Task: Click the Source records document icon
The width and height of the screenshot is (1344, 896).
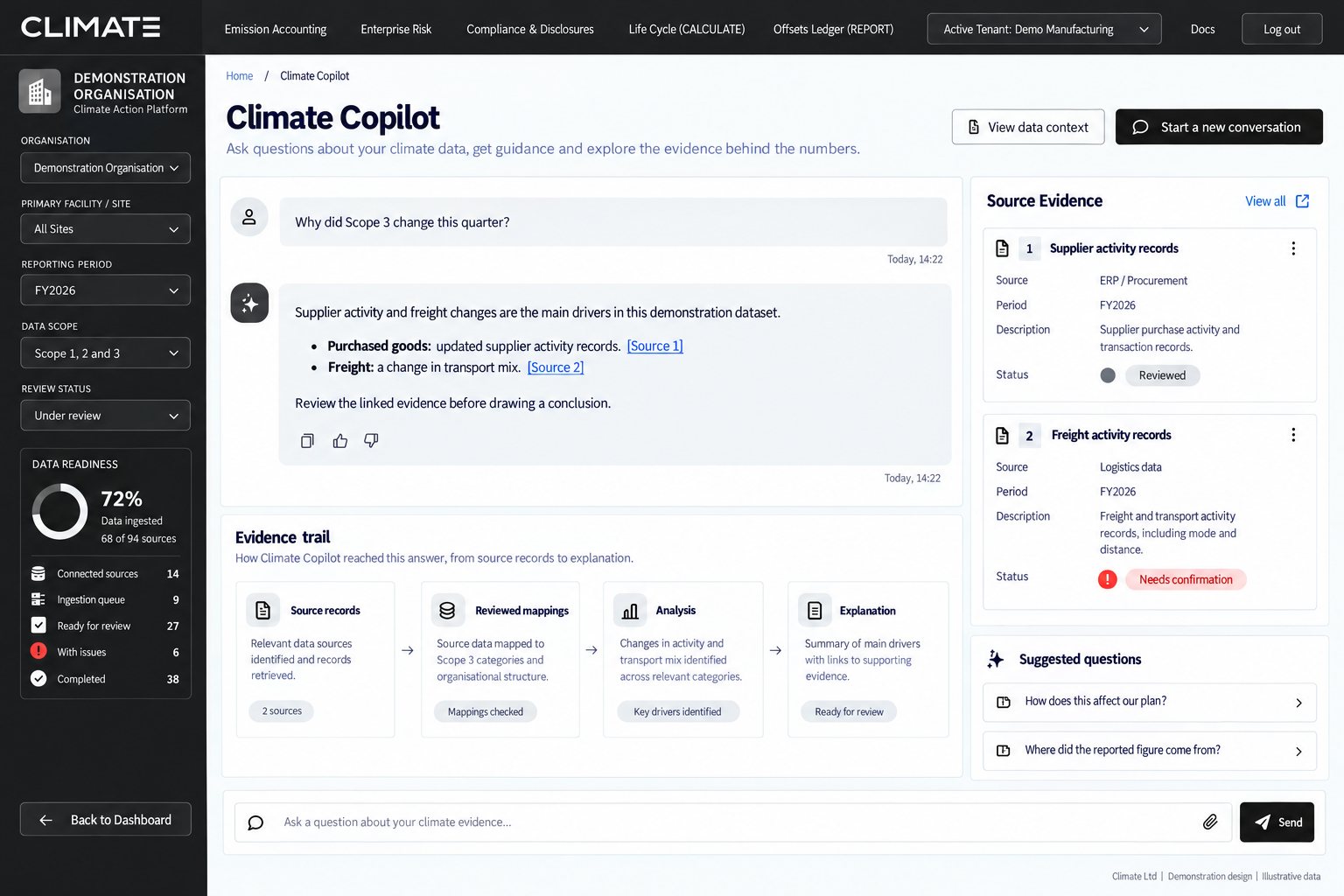Action: (x=262, y=611)
